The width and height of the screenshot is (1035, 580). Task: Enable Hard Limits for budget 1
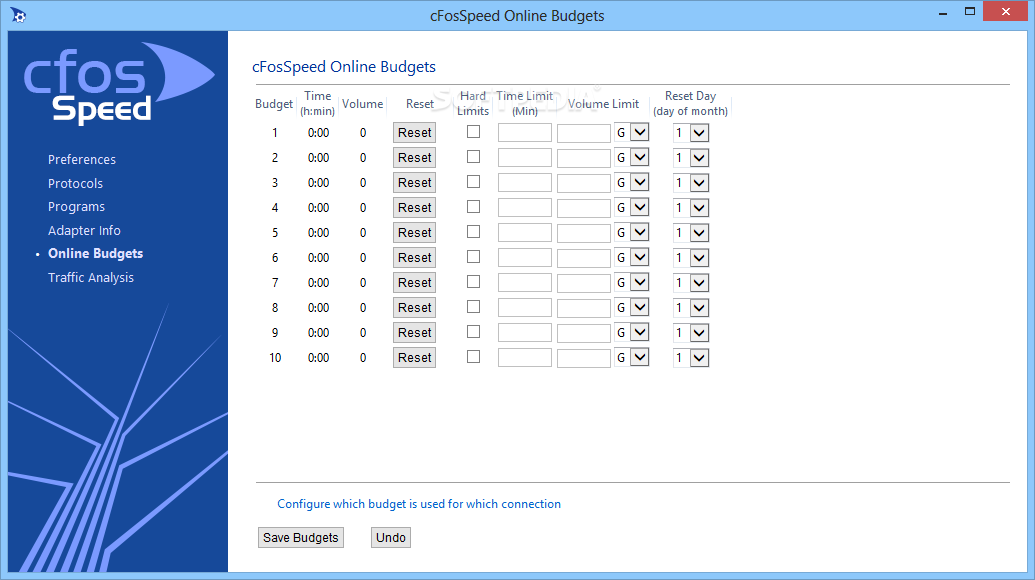tap(473, 132)
